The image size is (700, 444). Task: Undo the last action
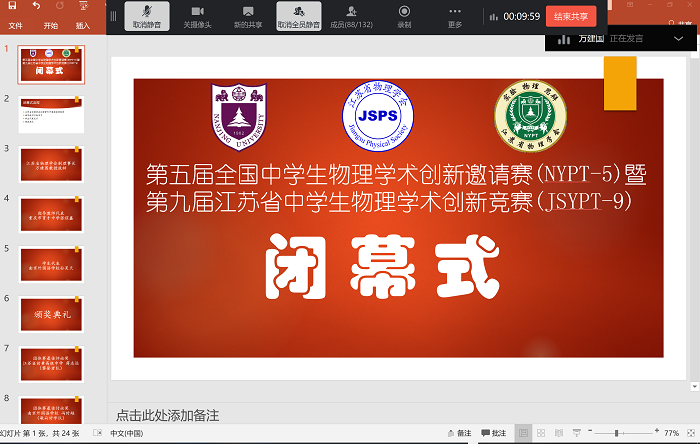(36, 5)
